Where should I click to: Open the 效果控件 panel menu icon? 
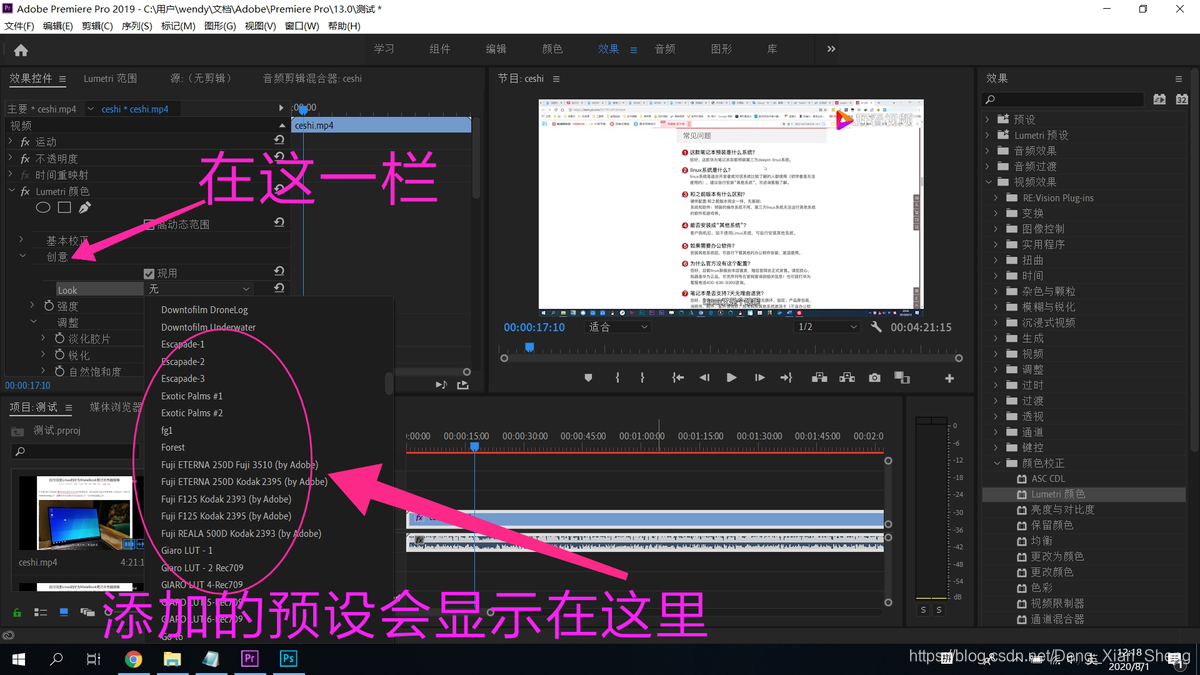(62, 79)
